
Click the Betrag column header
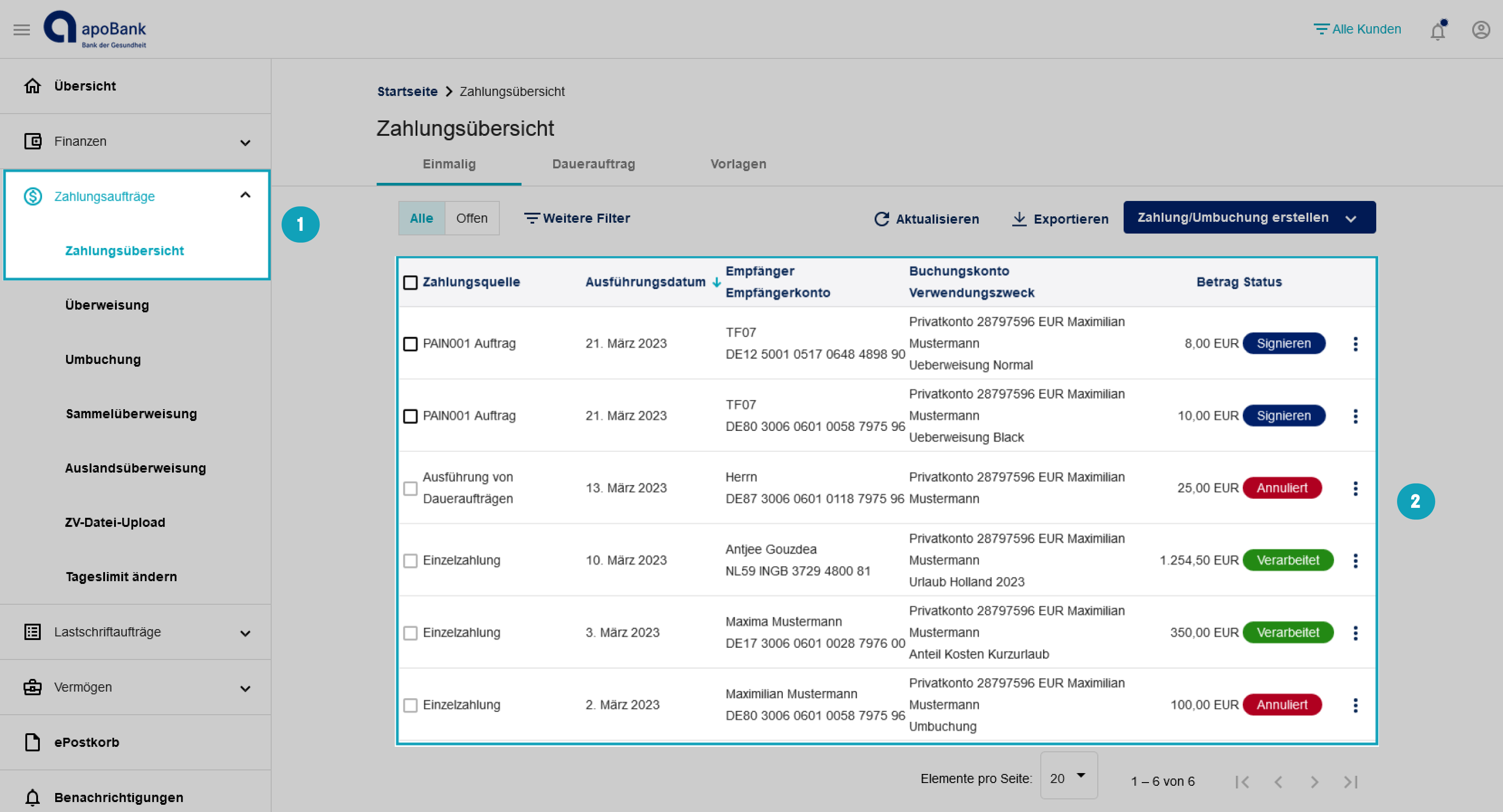(x=1217, y=282)
